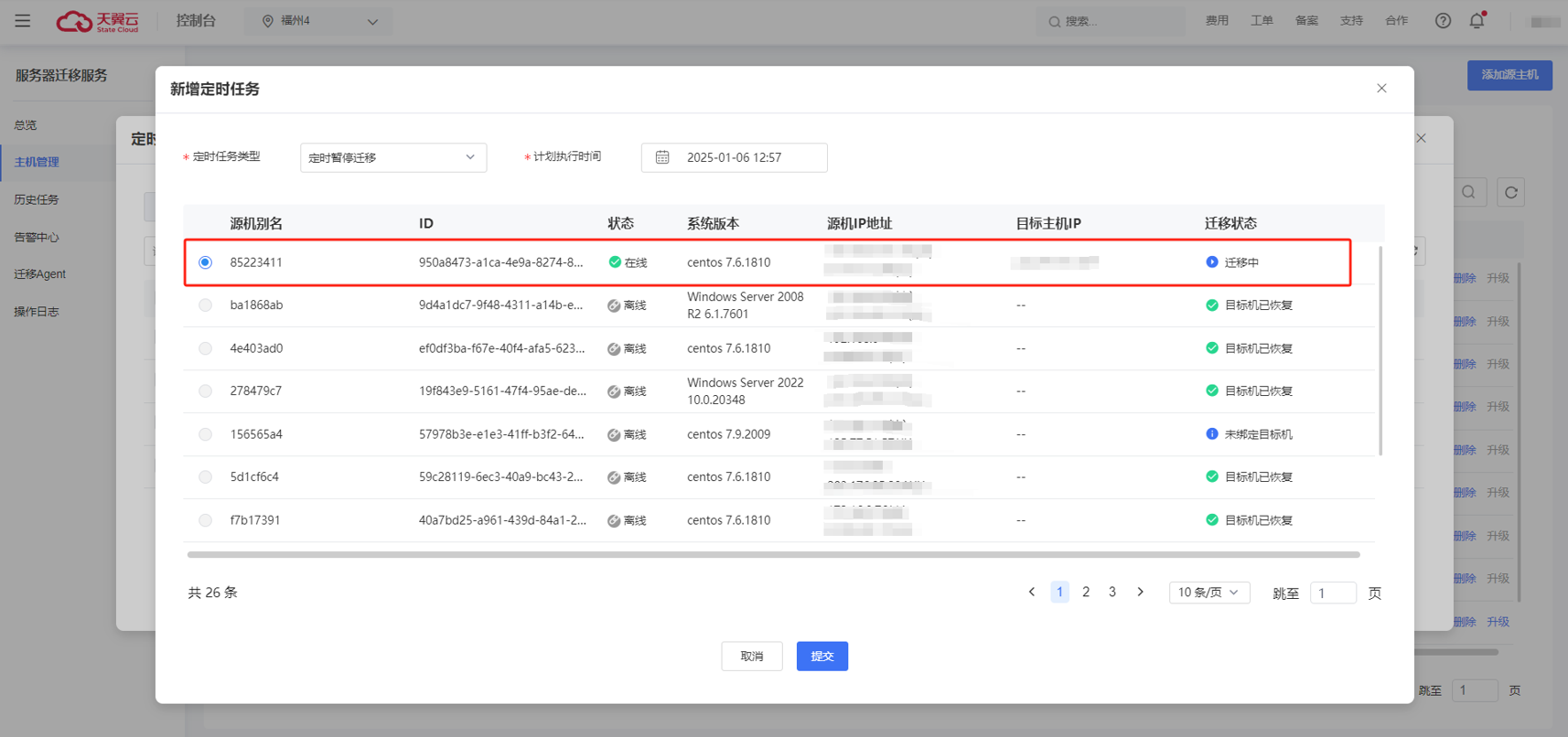Click the 迁移状态 column header

[x=1230, y=223]
